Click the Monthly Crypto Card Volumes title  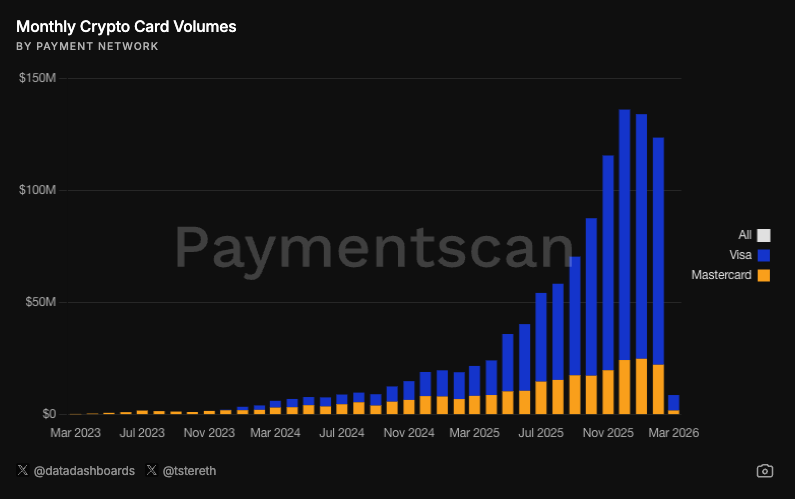pos(126,26)
